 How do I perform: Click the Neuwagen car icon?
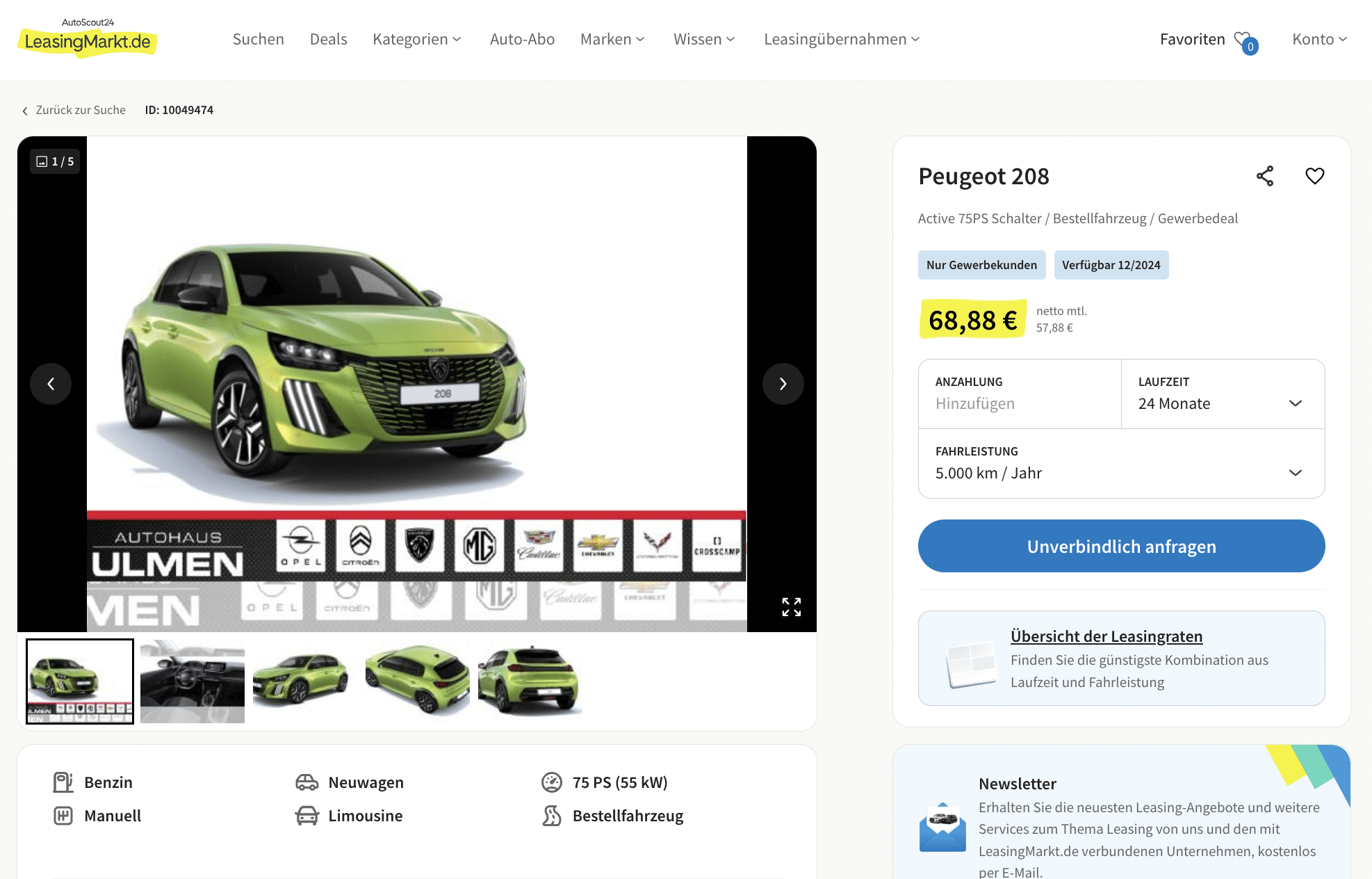(307, 782)
